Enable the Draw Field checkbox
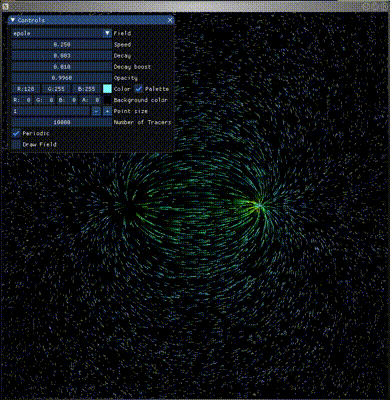 point(16,144)
